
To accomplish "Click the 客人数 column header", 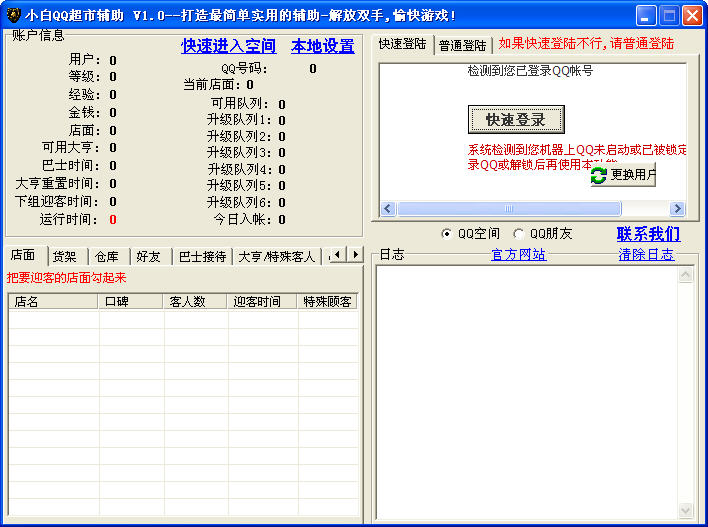I will coord(195,302).
